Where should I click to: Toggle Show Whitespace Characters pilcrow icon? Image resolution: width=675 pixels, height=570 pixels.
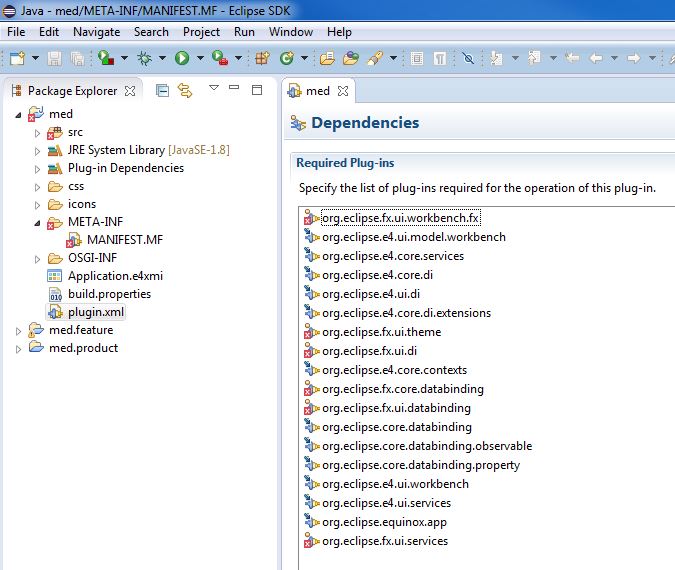point(440,58)
